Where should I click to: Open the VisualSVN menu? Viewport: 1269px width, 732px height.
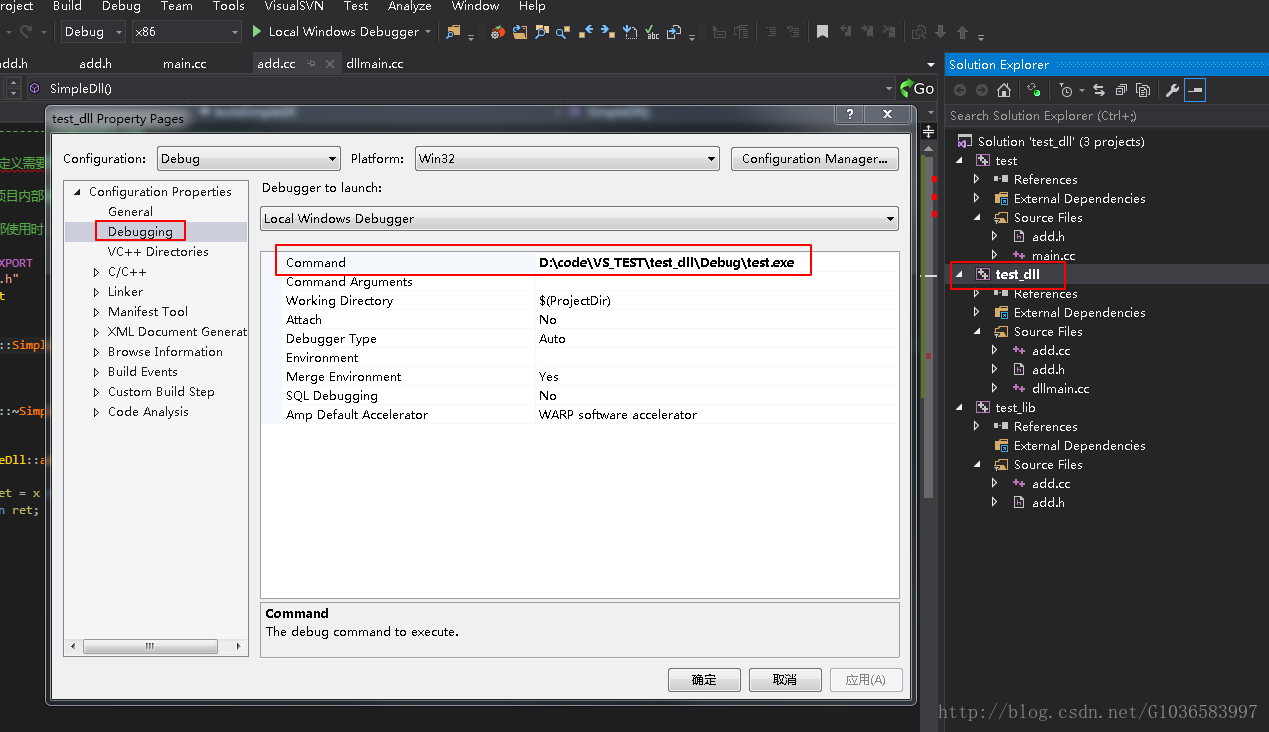tap(295, 6)
